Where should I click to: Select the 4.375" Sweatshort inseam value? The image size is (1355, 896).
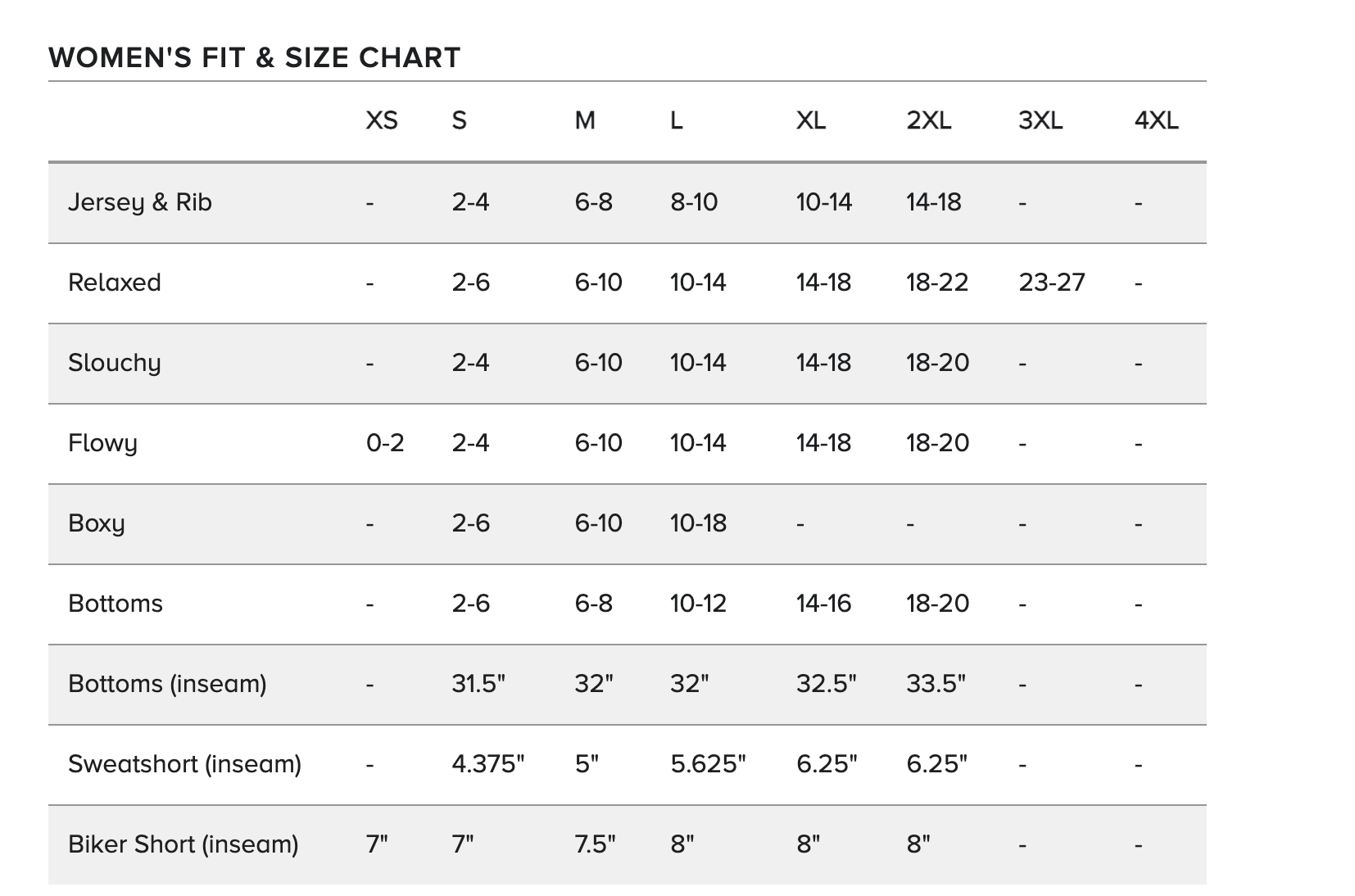point(487,764)
